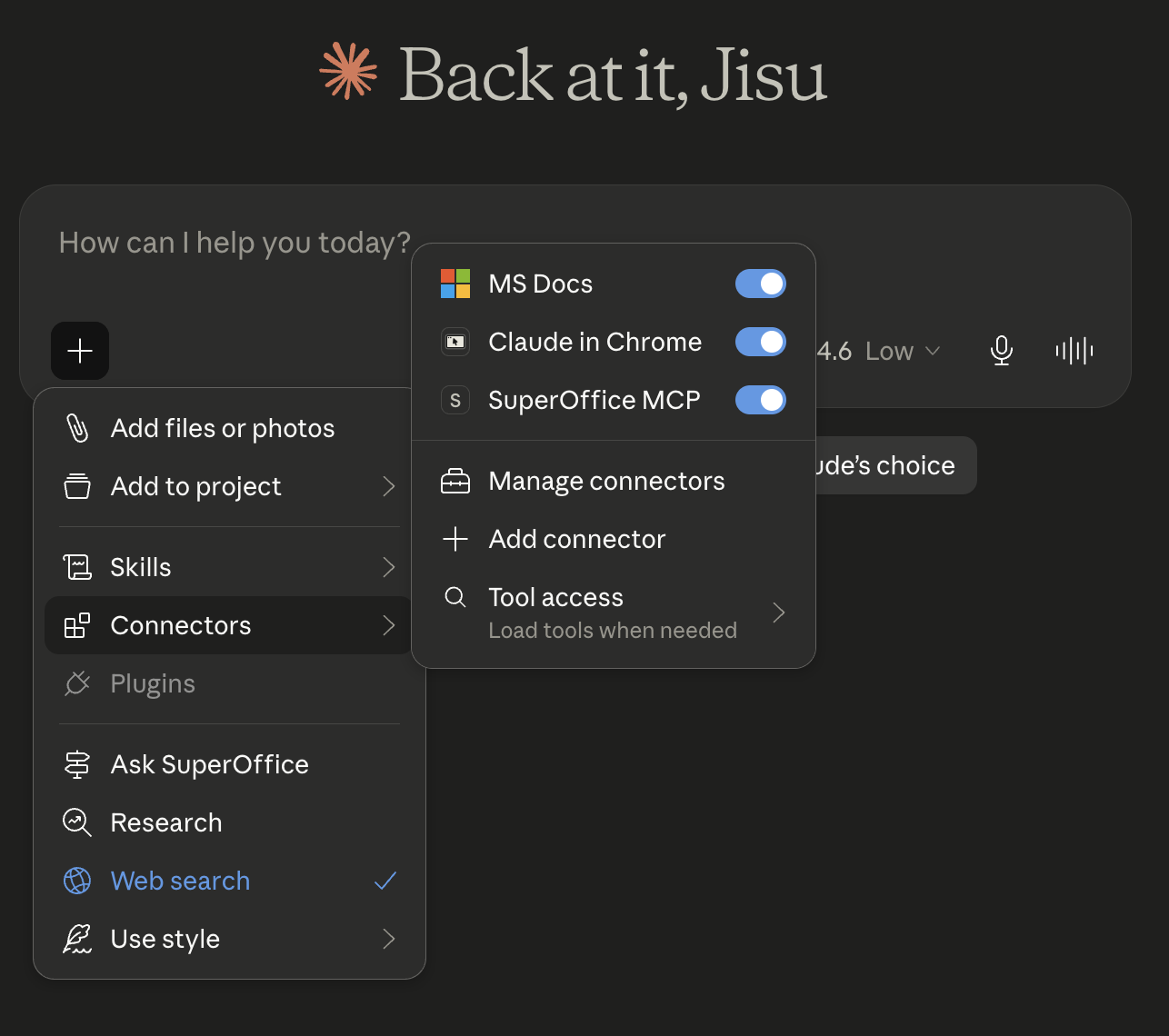Click the Plugins plug icon
The image size is (1169, 1036).
click(77, 683)
